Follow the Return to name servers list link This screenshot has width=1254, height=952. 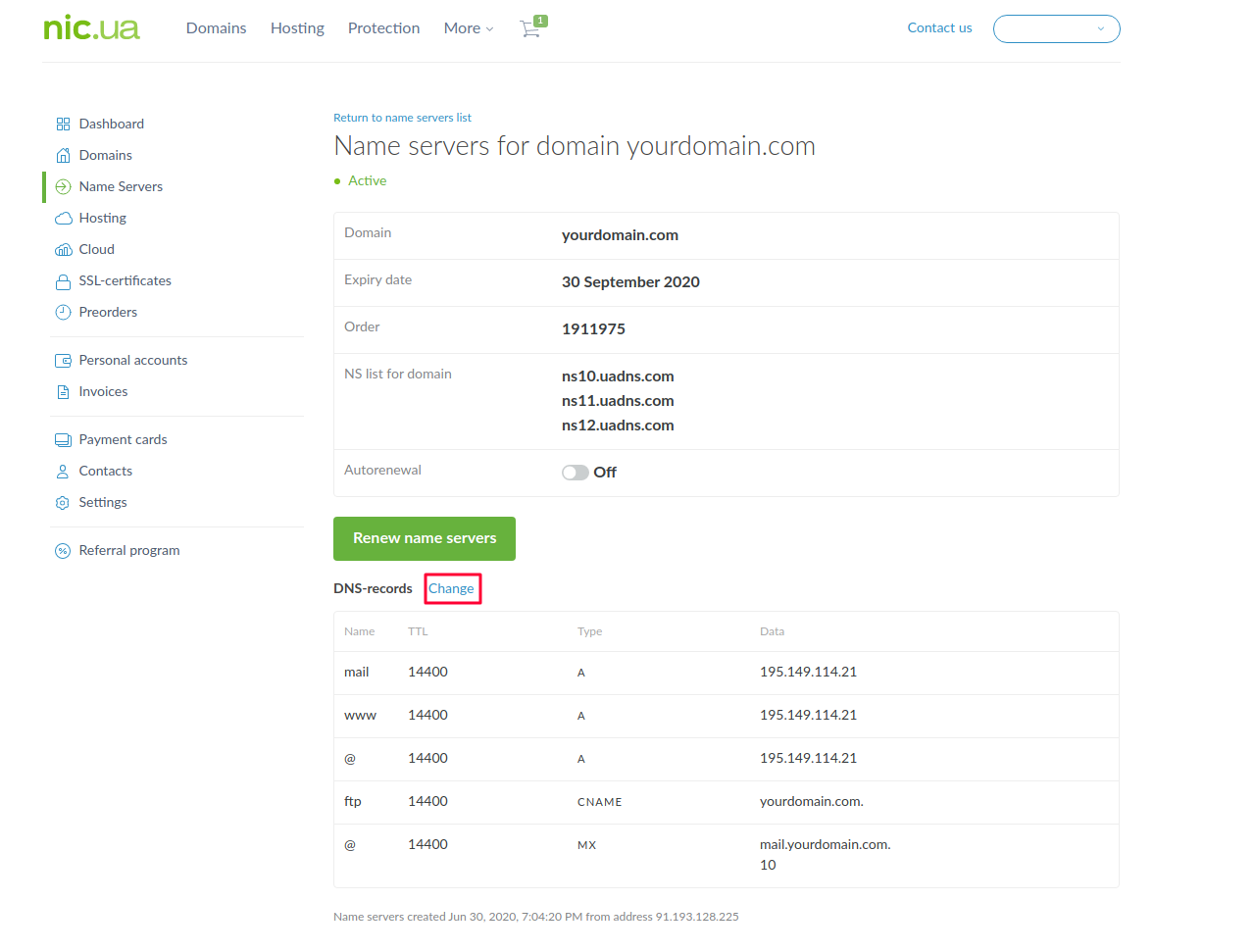tap(402, 118)
